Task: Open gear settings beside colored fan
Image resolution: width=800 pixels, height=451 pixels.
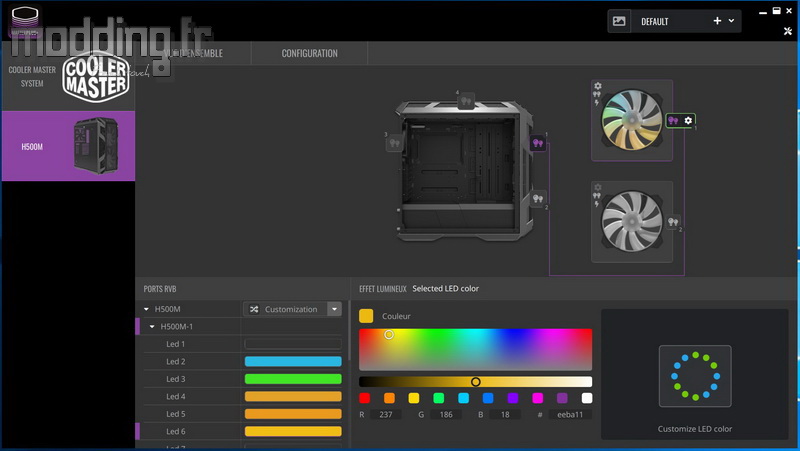Action: [688, 120]
